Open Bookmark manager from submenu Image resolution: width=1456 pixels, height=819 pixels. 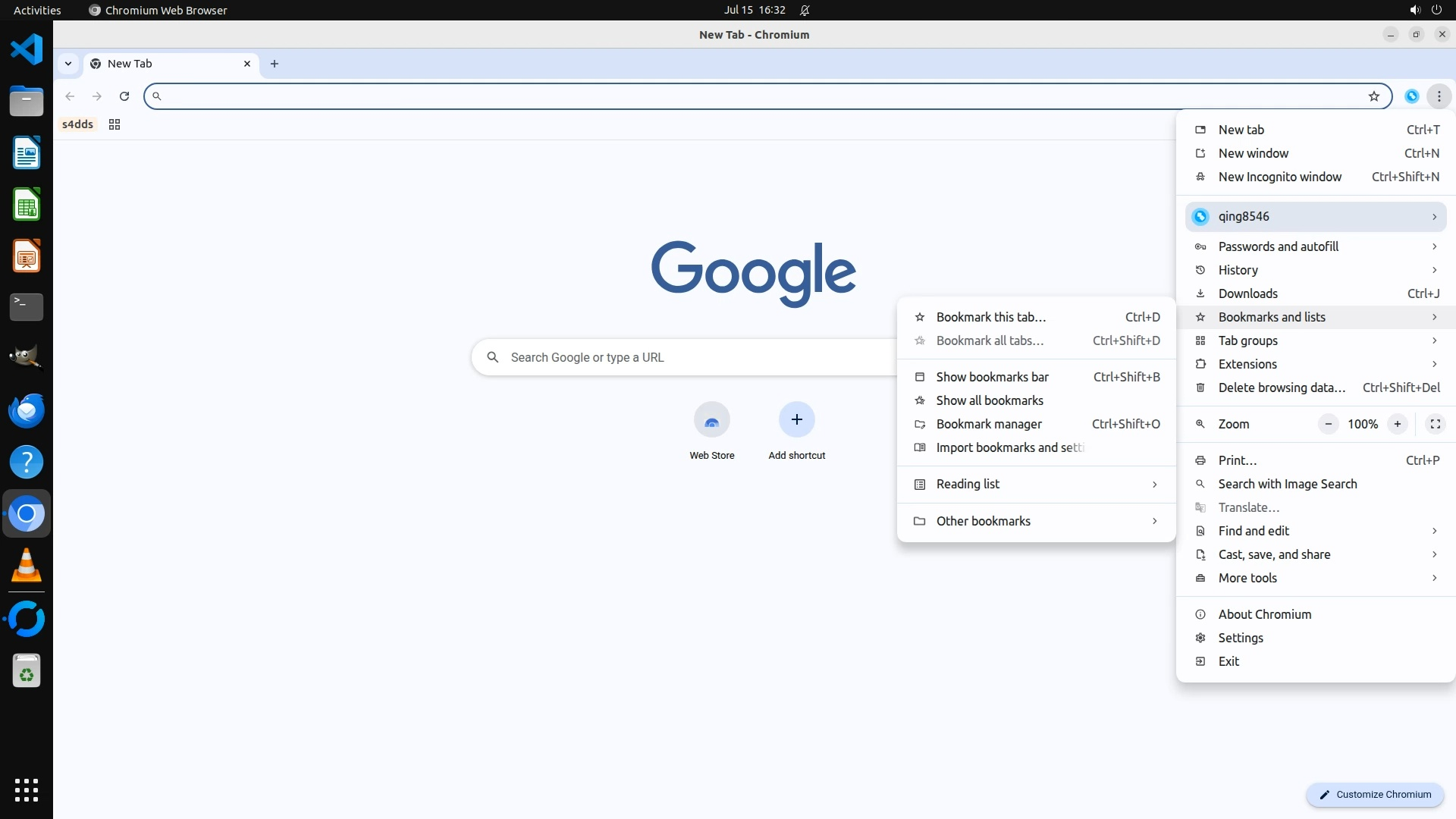pyautogui.click(x=988, y=424)
